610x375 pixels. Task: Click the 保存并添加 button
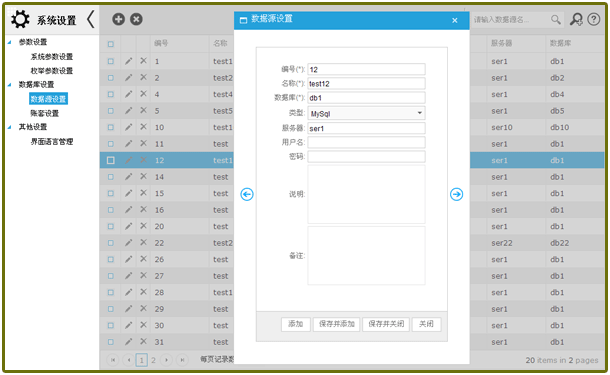[337, 324]
